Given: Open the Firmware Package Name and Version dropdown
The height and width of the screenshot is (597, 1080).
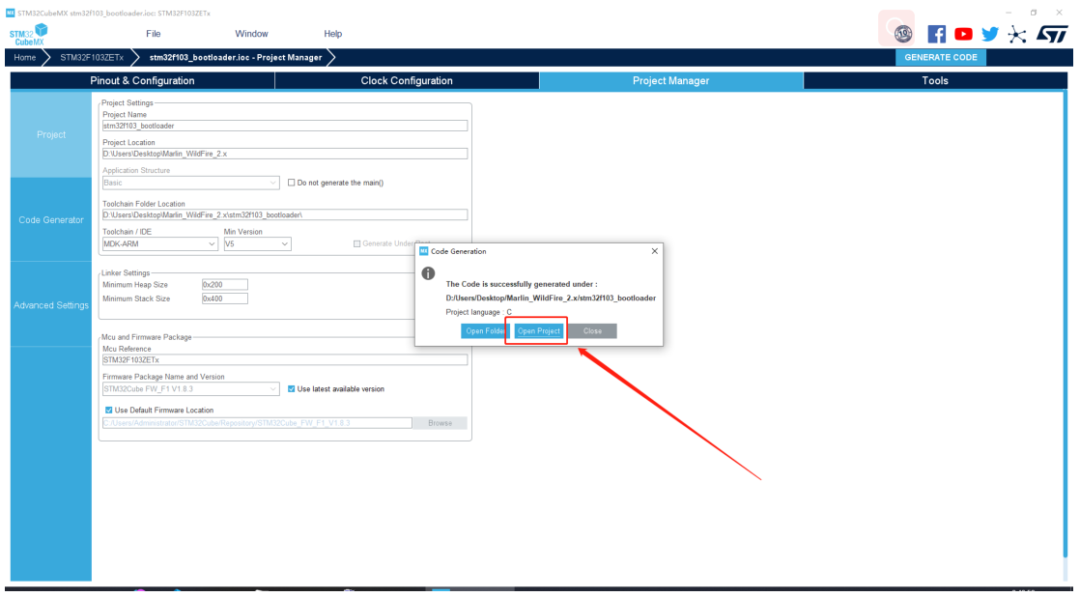Looking at the screenshot, I should point(190,389).
